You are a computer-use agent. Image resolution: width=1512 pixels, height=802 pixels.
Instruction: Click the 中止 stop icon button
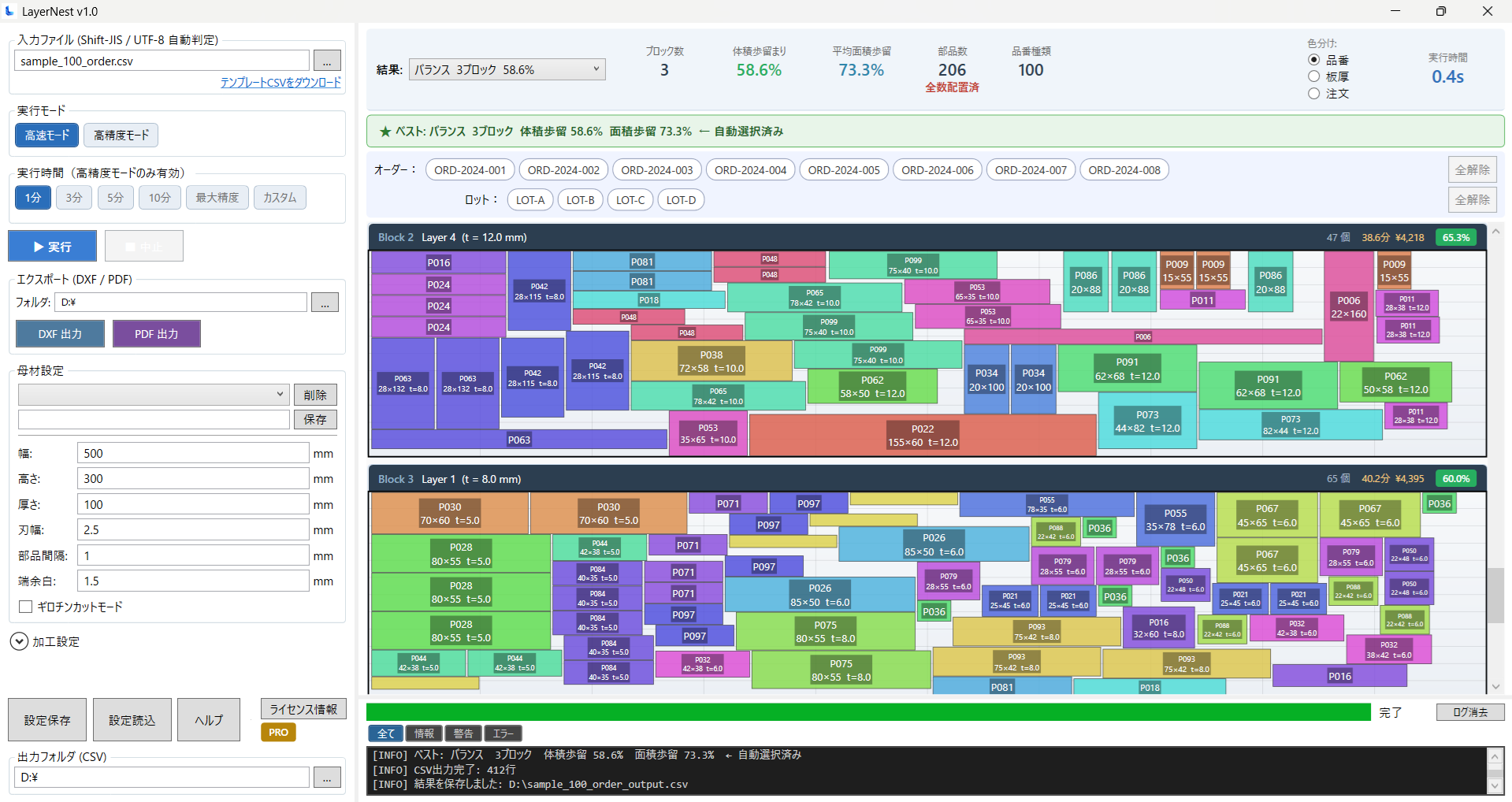[143, 245]
